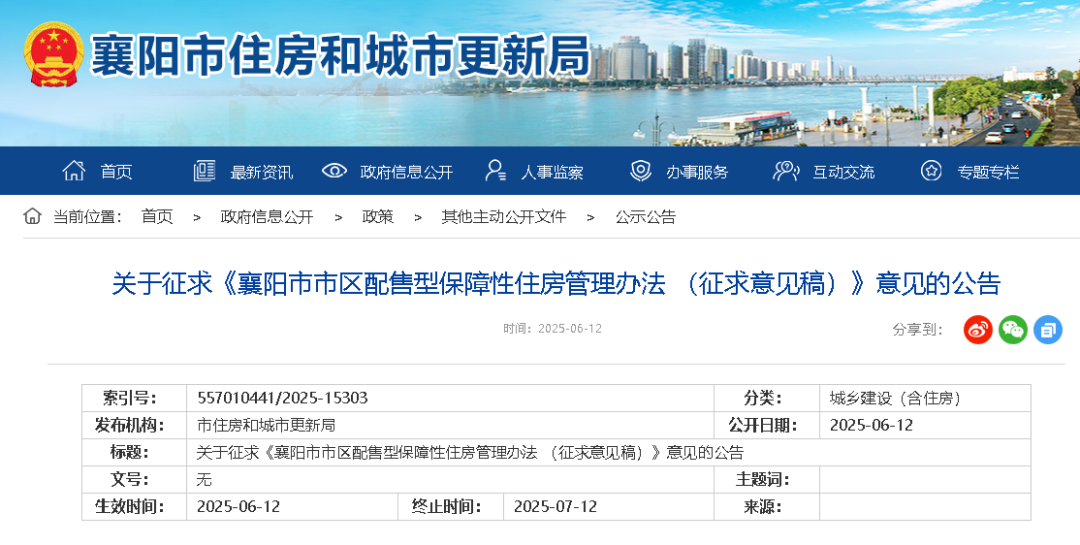Share the announcement to WeChat

tap(1012, 329)
